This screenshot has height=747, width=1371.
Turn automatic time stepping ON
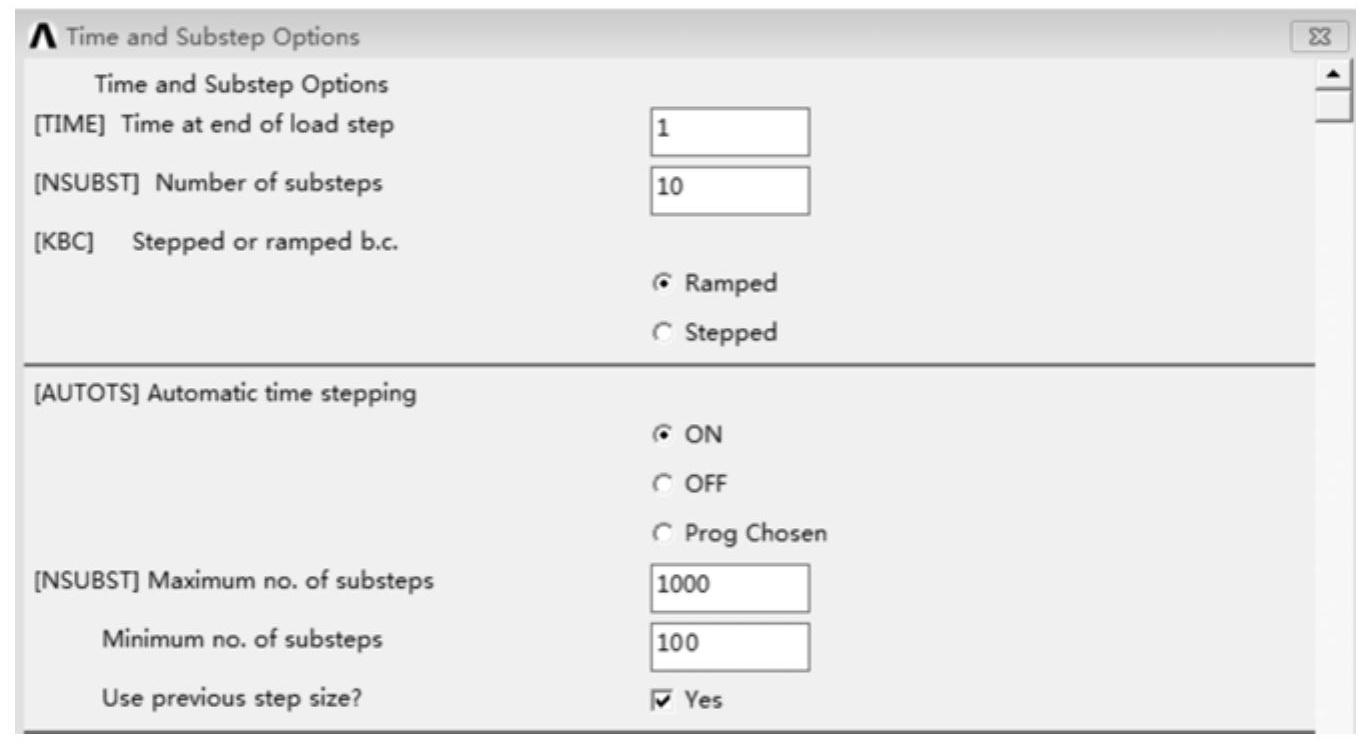(x=661, y=435)
